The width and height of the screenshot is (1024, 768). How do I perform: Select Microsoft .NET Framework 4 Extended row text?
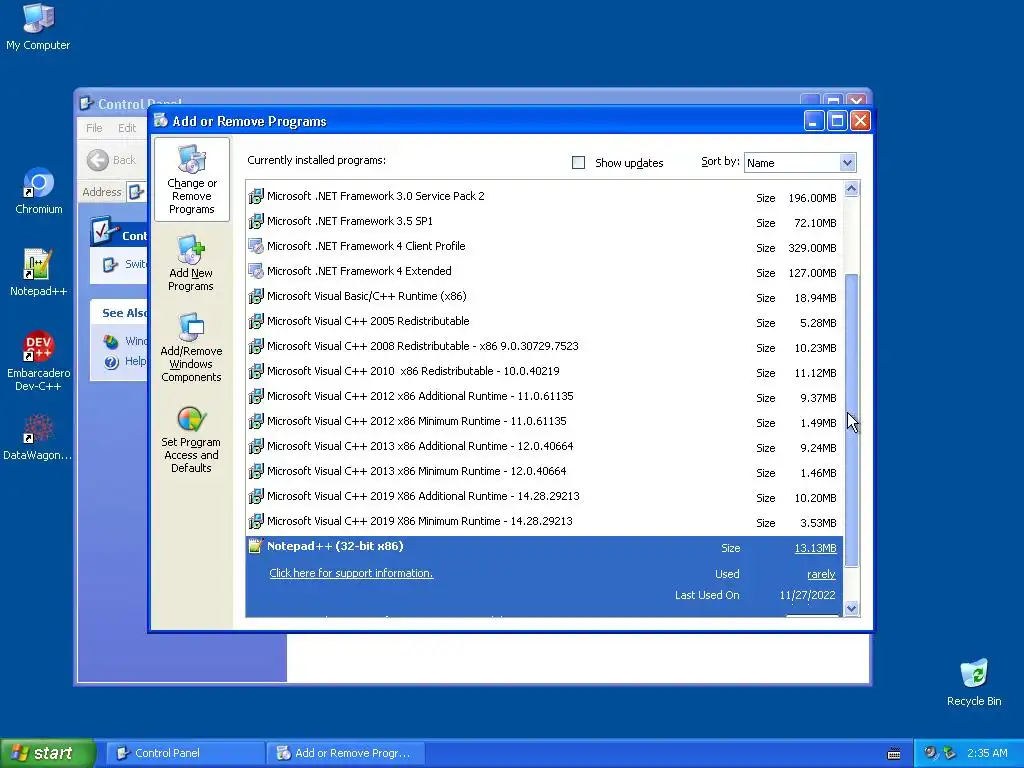(x=359, y=271)
